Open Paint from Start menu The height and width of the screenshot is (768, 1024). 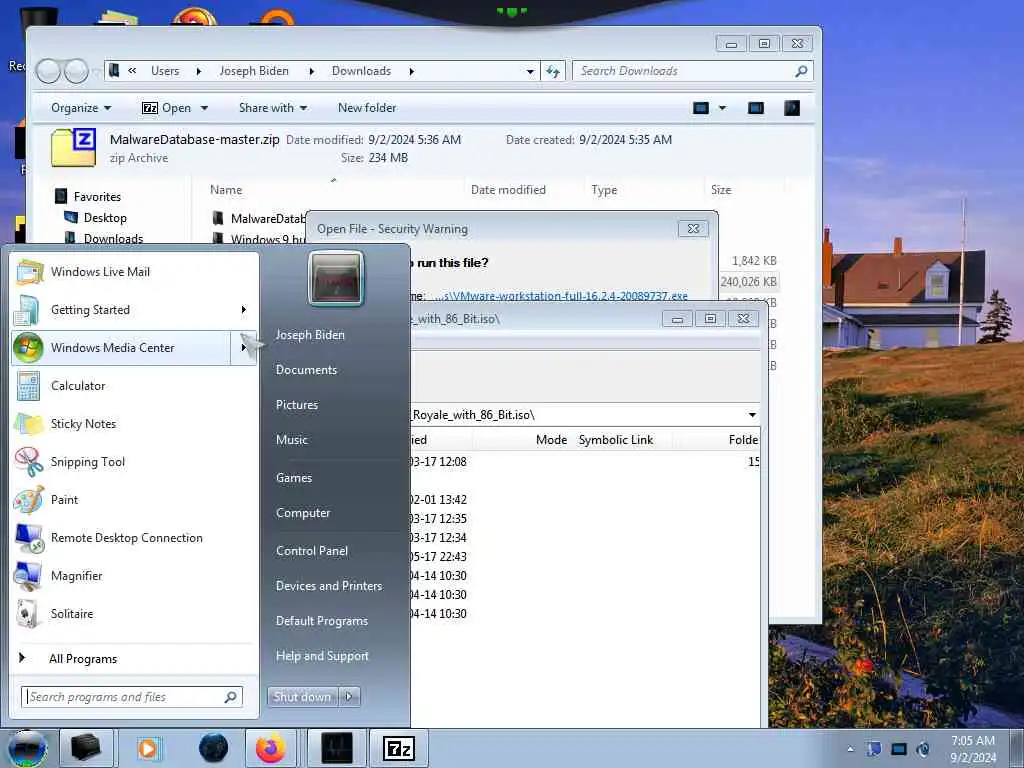135,499
